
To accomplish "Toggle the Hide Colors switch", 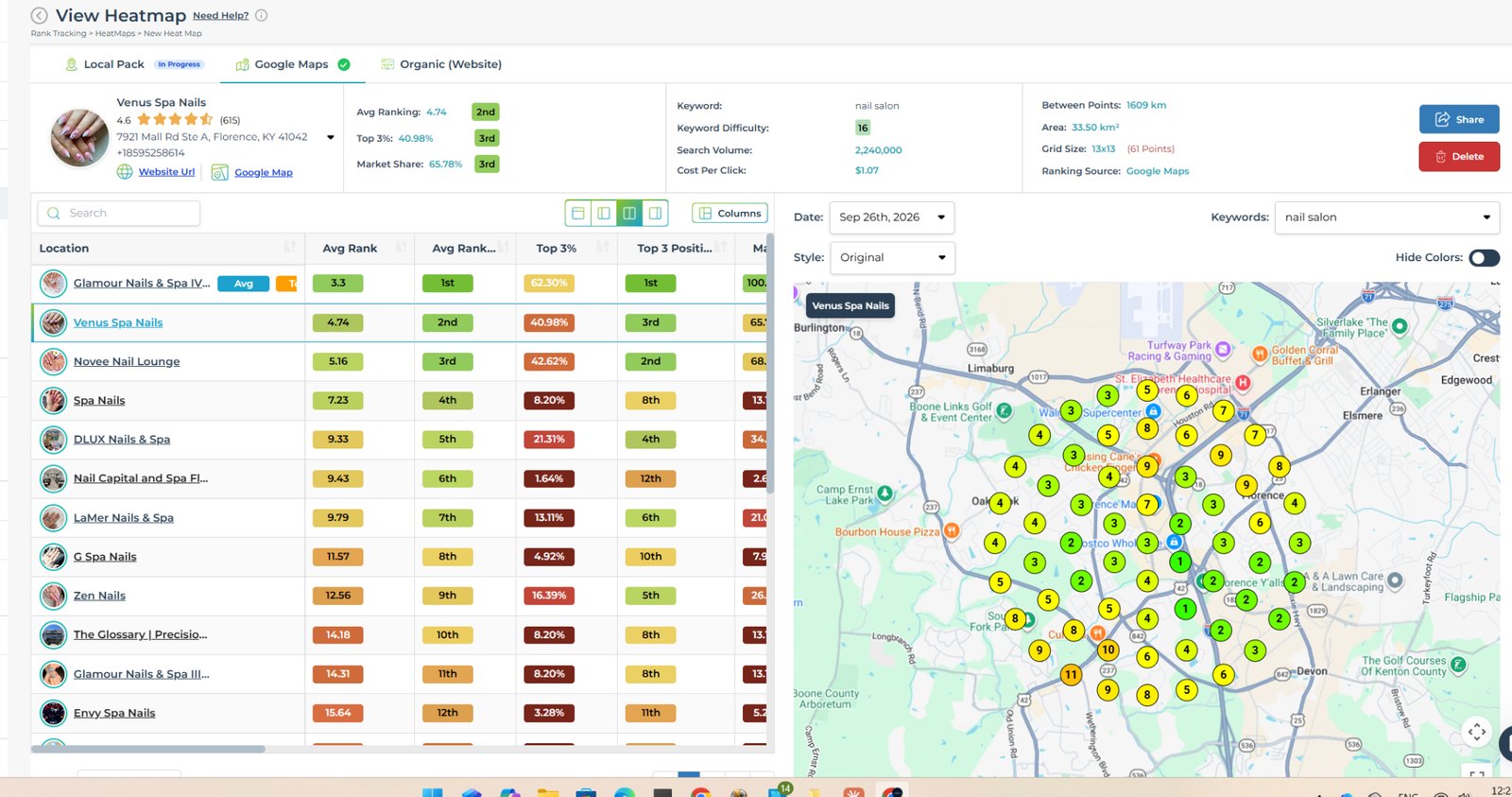I will tap(1484, 257).
